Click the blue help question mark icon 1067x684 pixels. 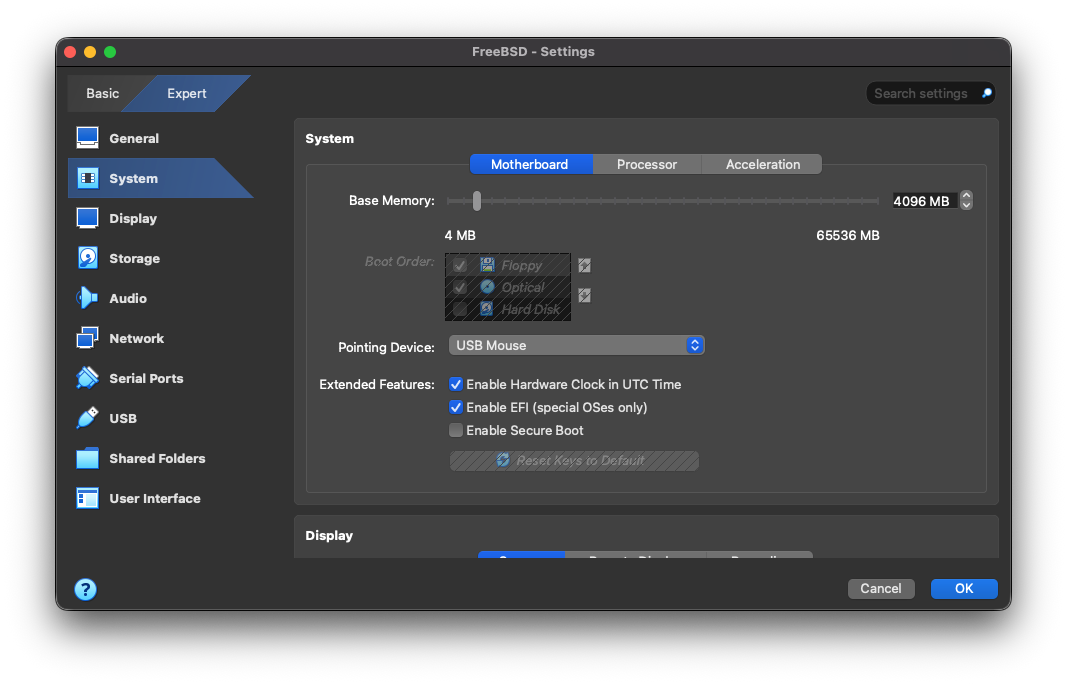coord(86,589)
